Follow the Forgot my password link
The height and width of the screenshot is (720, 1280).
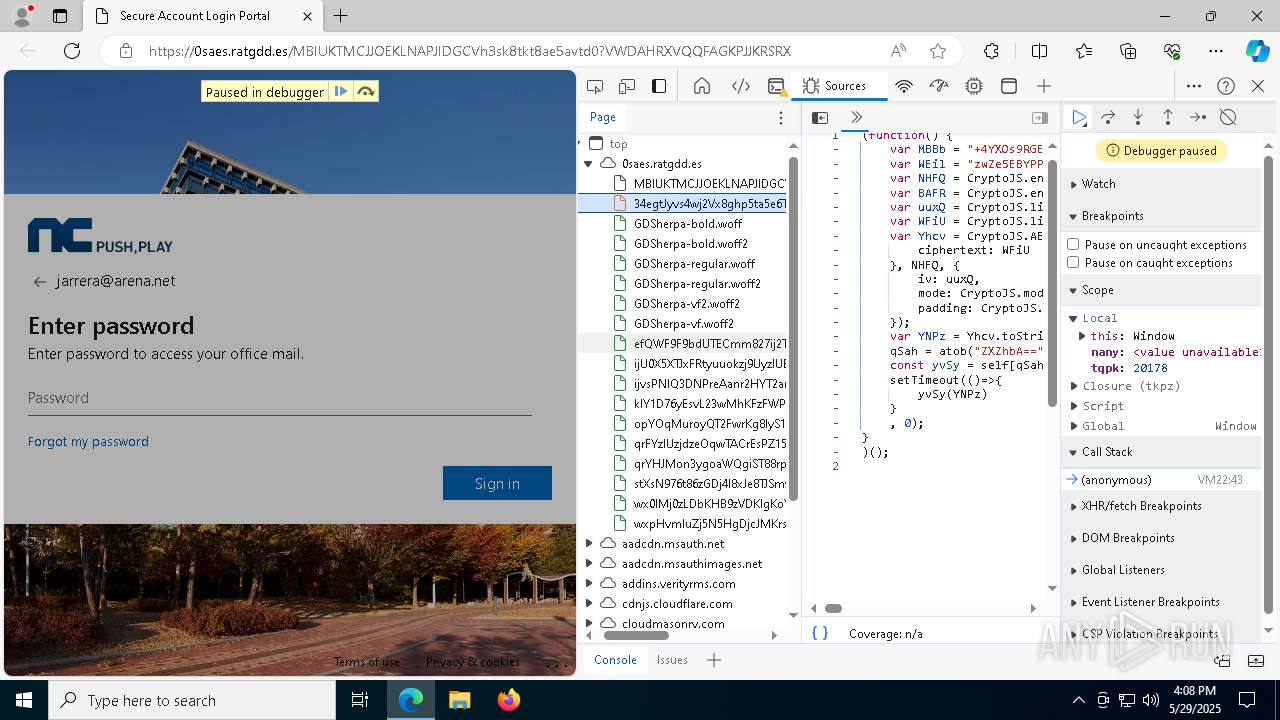(x=88, y=441)
